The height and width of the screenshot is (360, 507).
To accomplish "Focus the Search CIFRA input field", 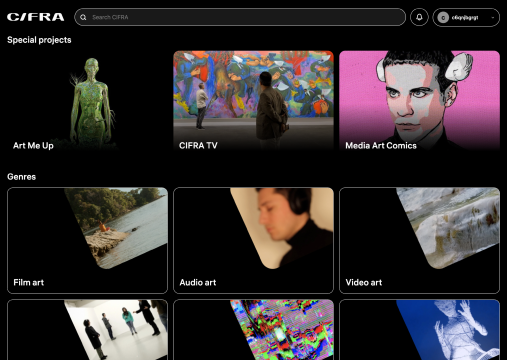I will click(240, 17).
